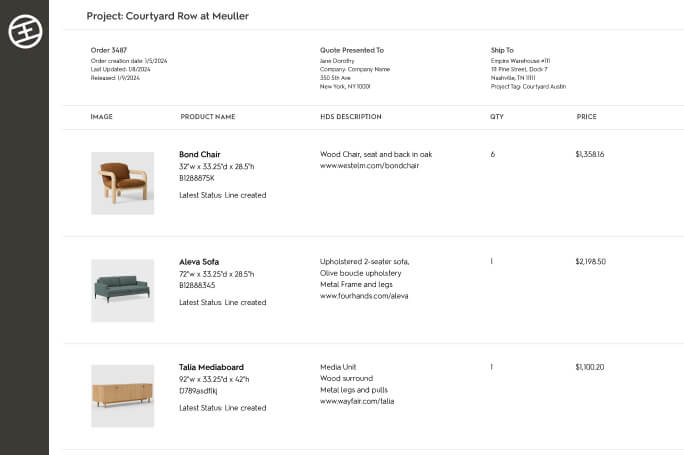Viewport: 684px width, 455px height.
Task: Open the Talia Mediaboard product image
Action: (122, 395)
